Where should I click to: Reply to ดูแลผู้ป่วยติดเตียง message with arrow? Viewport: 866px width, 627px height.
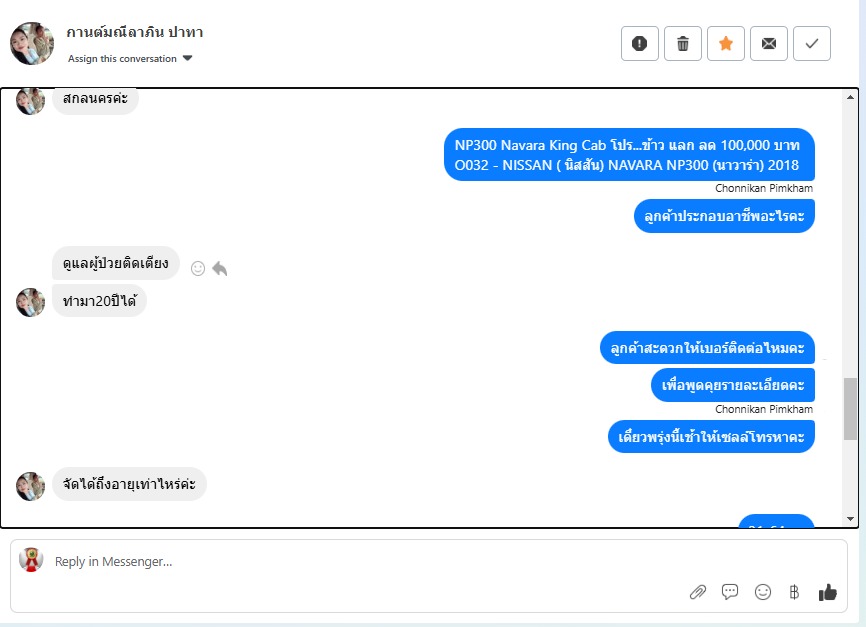220,268
